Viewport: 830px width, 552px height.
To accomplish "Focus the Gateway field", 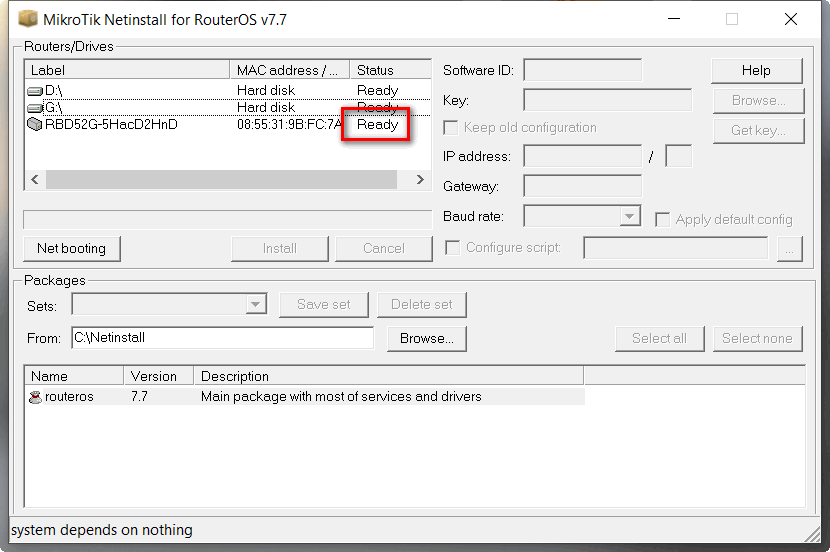I will coord(582,186).
